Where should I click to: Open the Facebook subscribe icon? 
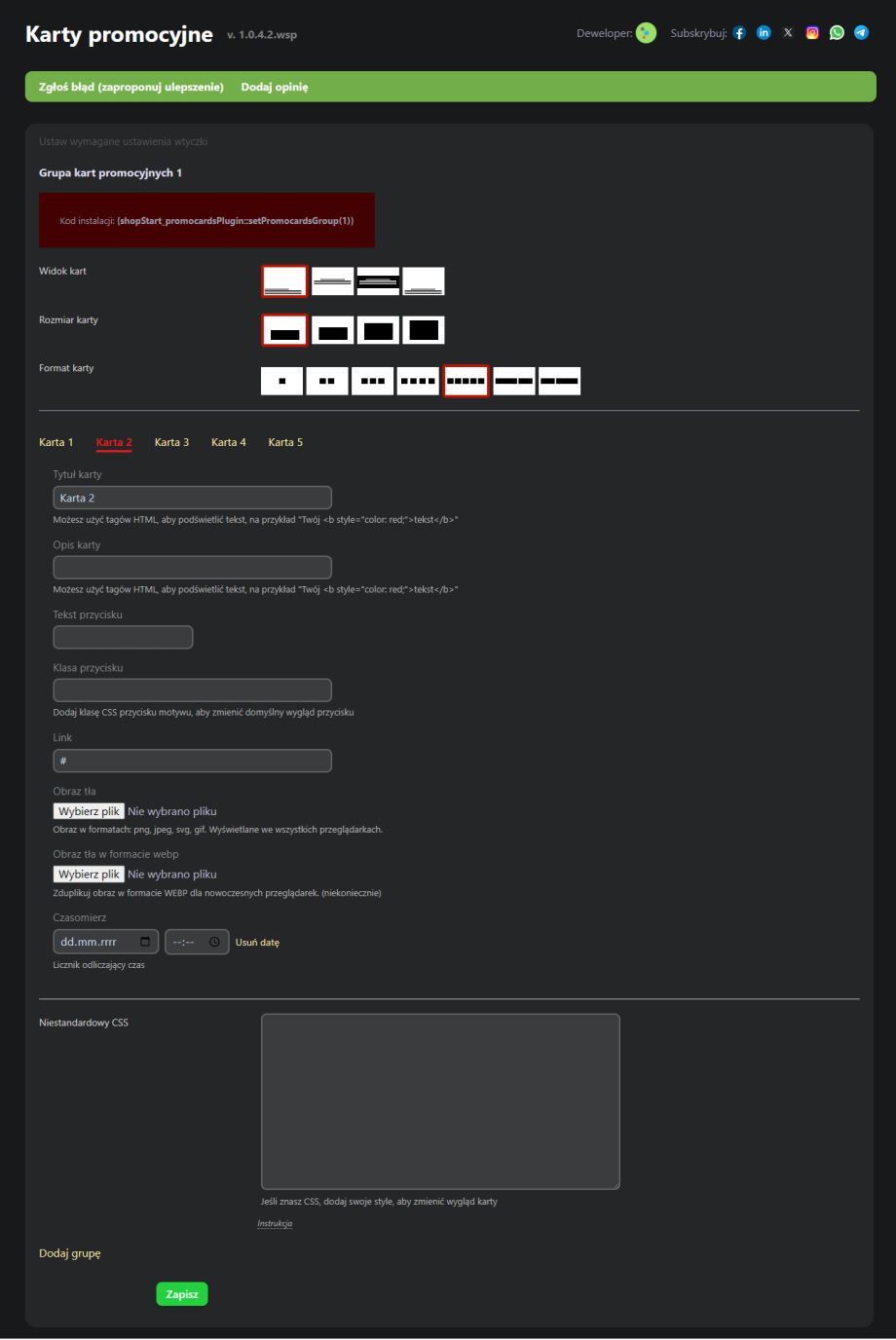[x=739, y=33]
